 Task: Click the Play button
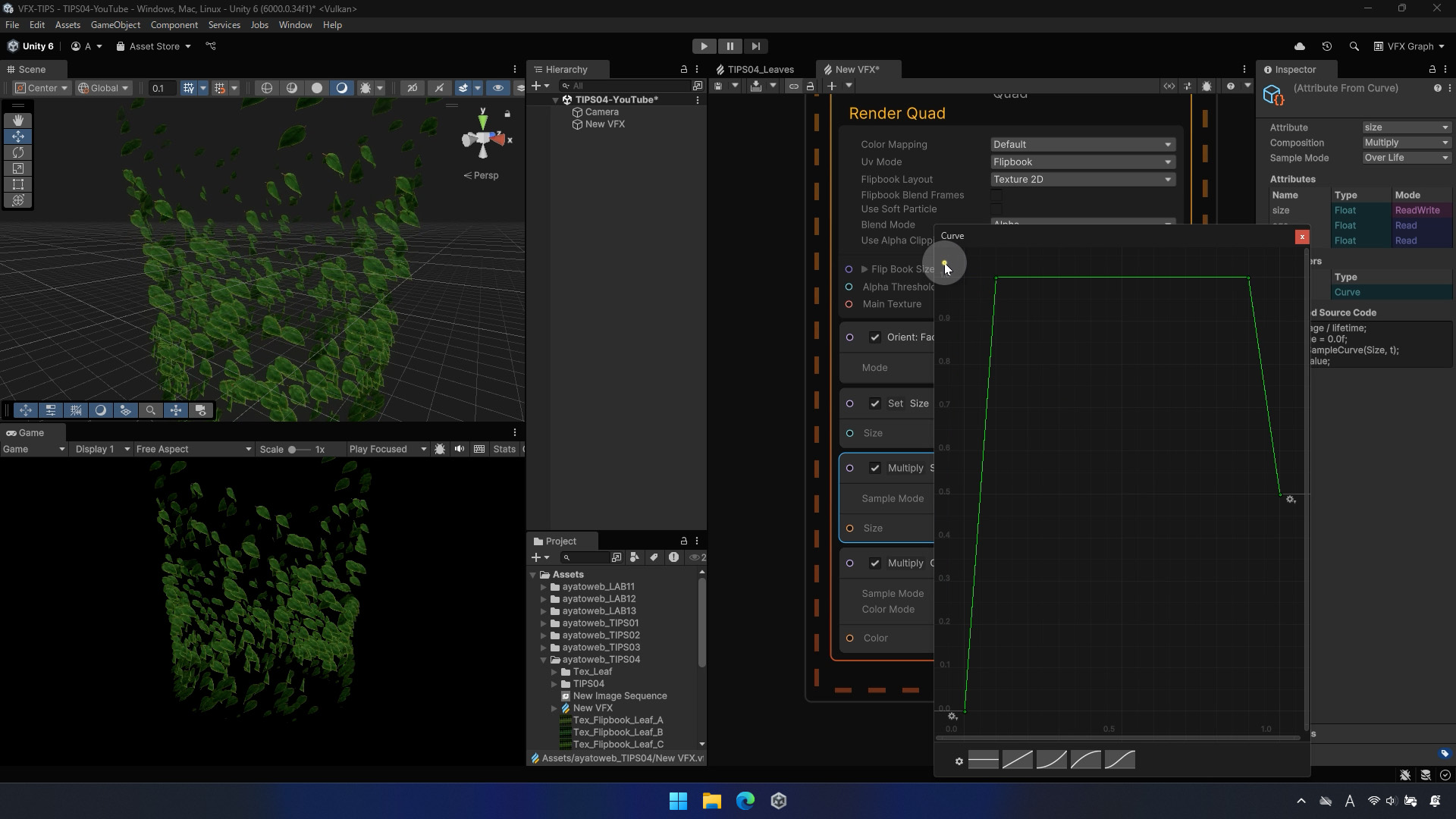(x=704, y=46)
